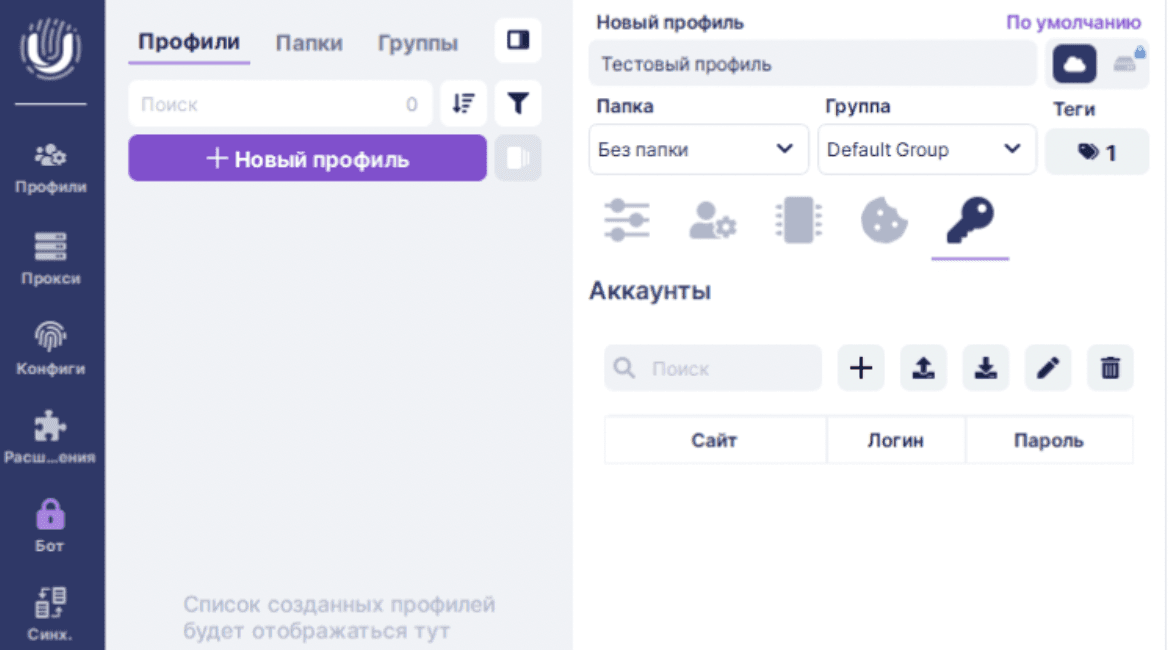
Task: Switch to the Папки tab
Action: [309, 43]
